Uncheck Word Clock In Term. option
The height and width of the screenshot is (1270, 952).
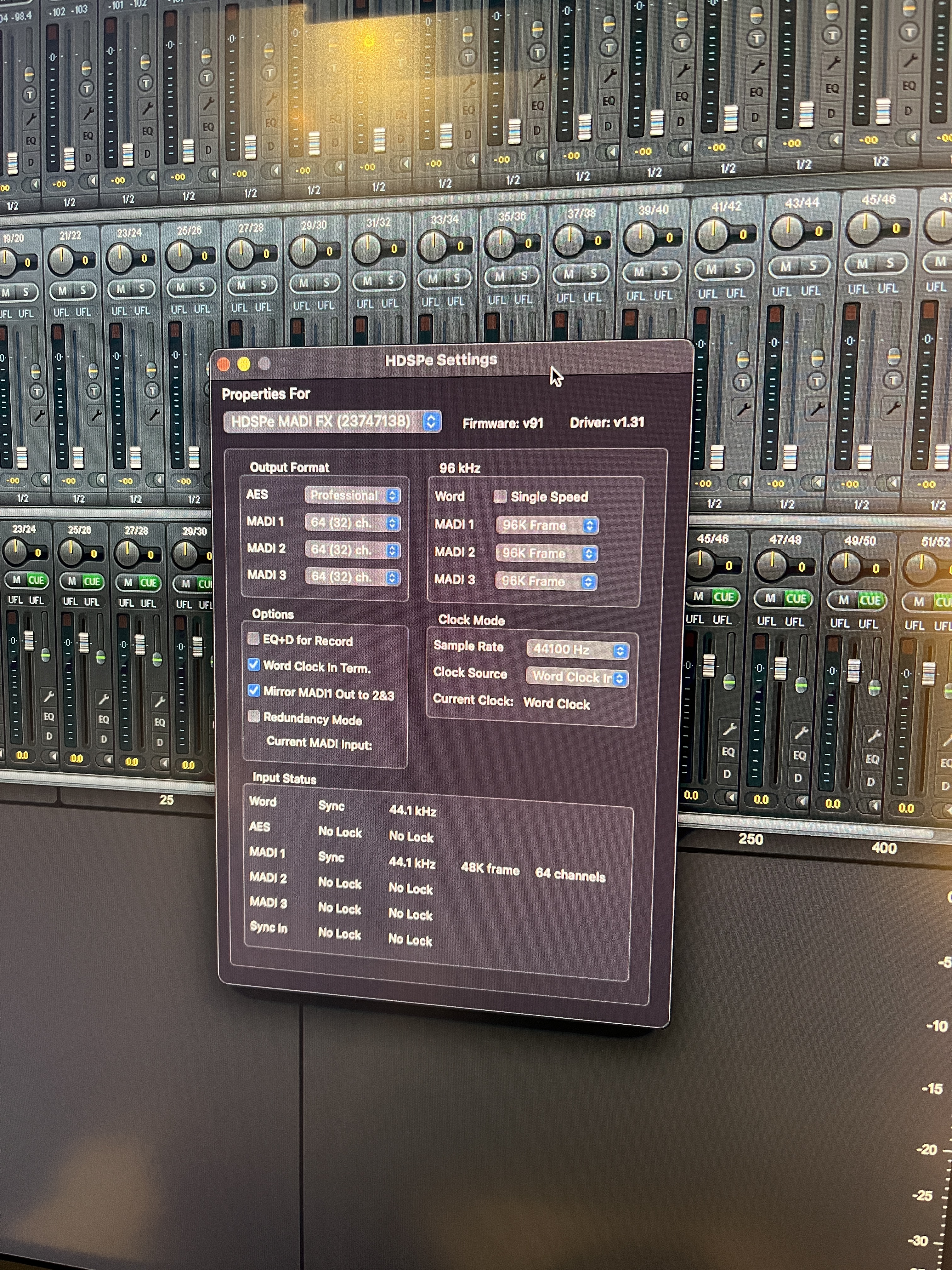254,665
